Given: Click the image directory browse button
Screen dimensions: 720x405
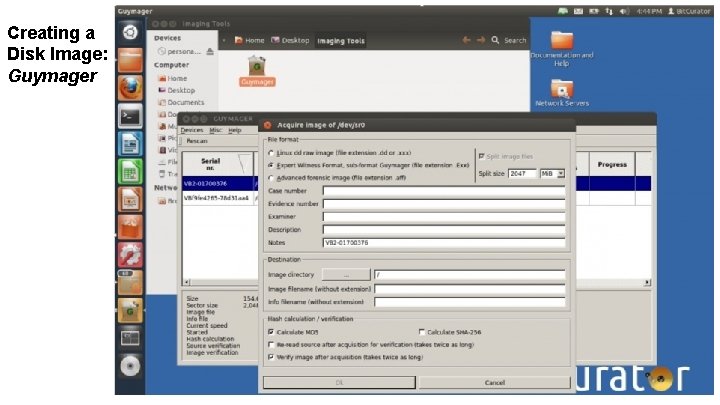Looking at the screenshot, I should point(346,275).
